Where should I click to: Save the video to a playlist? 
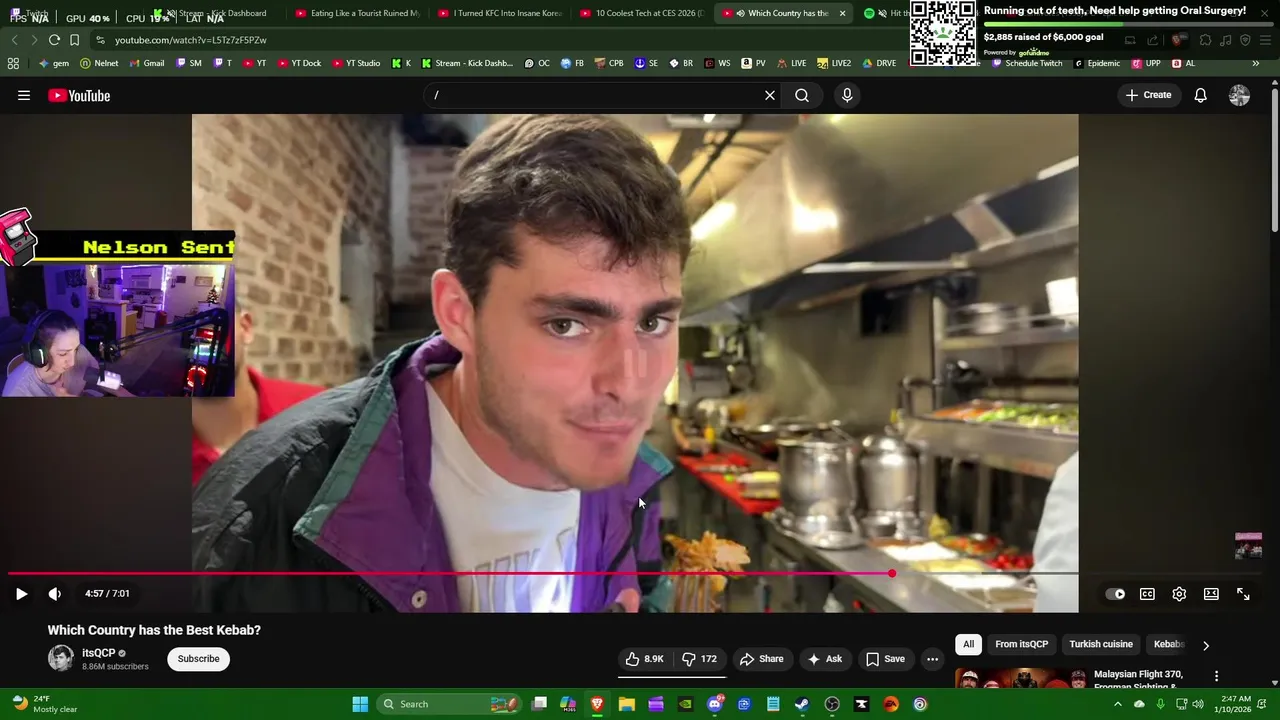[885, 659]
